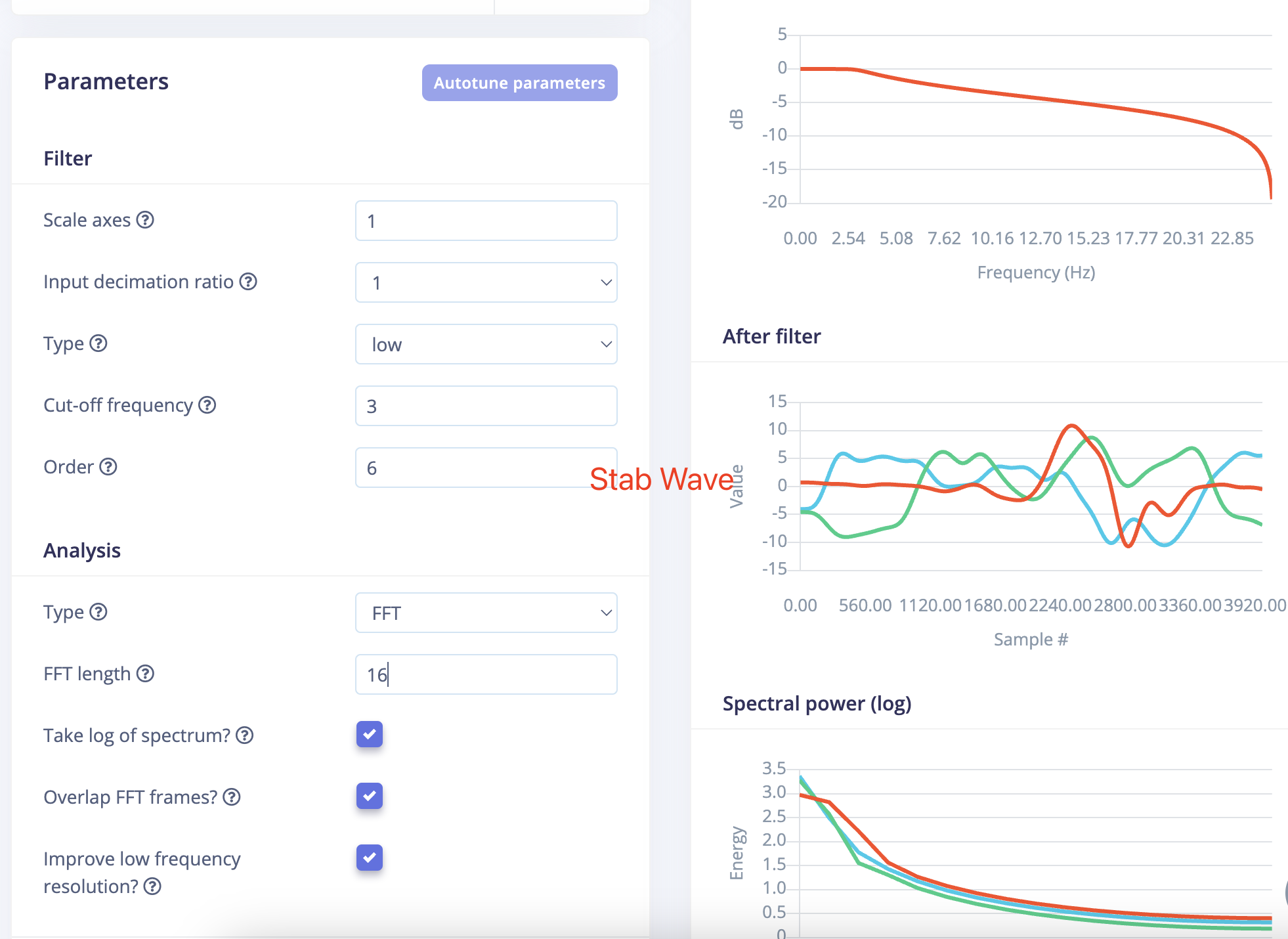Show help for Improve low frequency resolution

click(152, 887)
